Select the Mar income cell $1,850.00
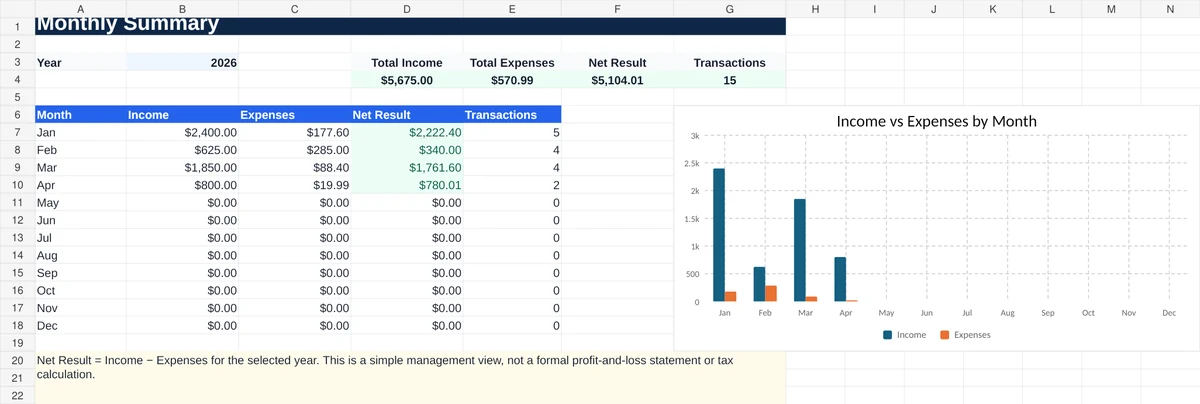 click(182, 167)
